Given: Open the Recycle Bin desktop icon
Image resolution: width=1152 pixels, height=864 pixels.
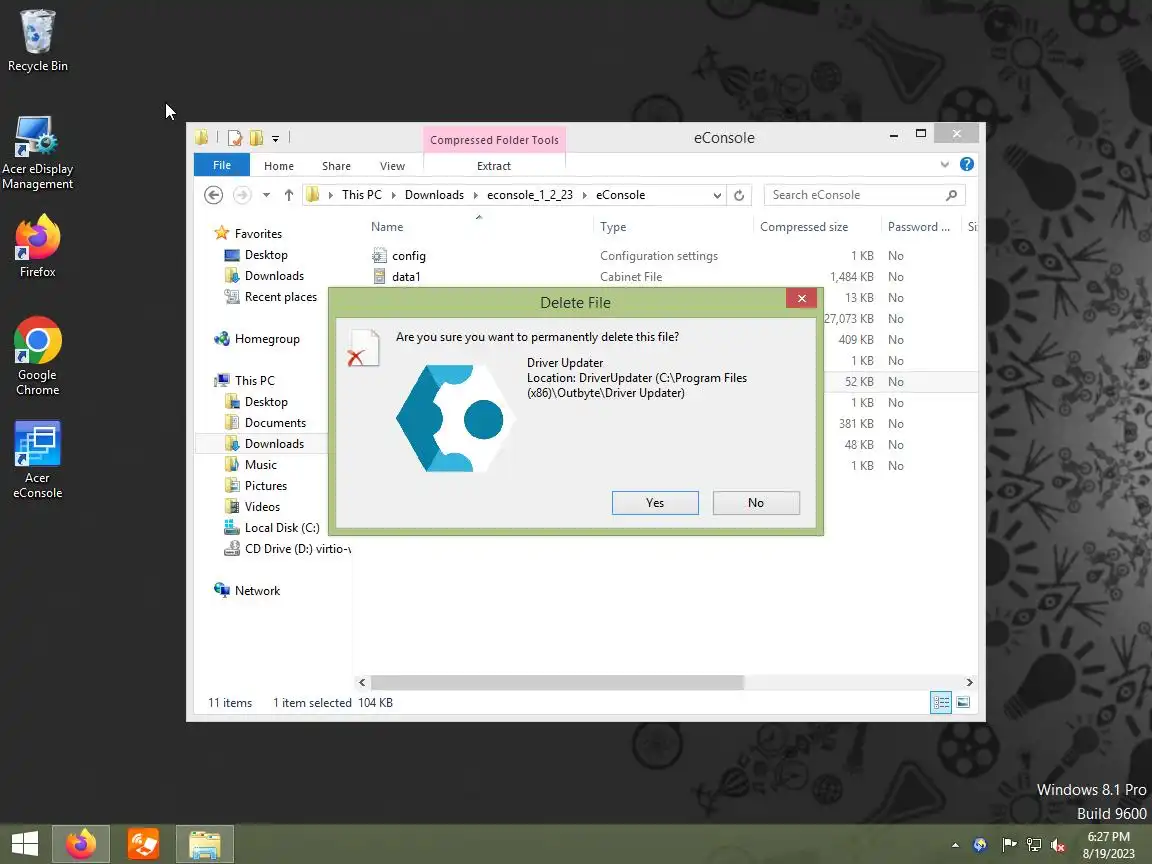Looking at the screenshot, I should pos(37,40).
